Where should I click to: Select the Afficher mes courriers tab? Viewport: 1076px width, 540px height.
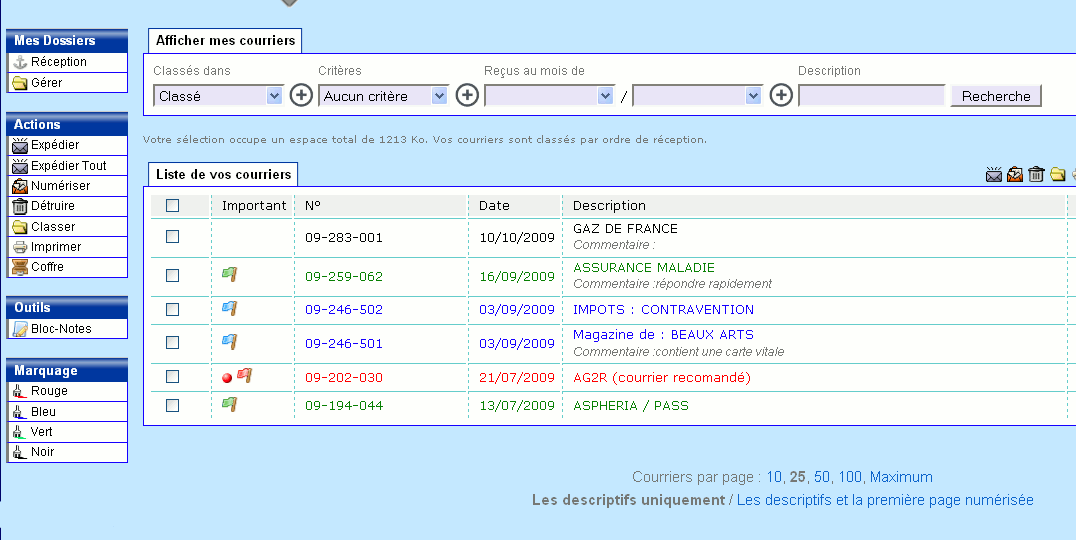point(225,41)
